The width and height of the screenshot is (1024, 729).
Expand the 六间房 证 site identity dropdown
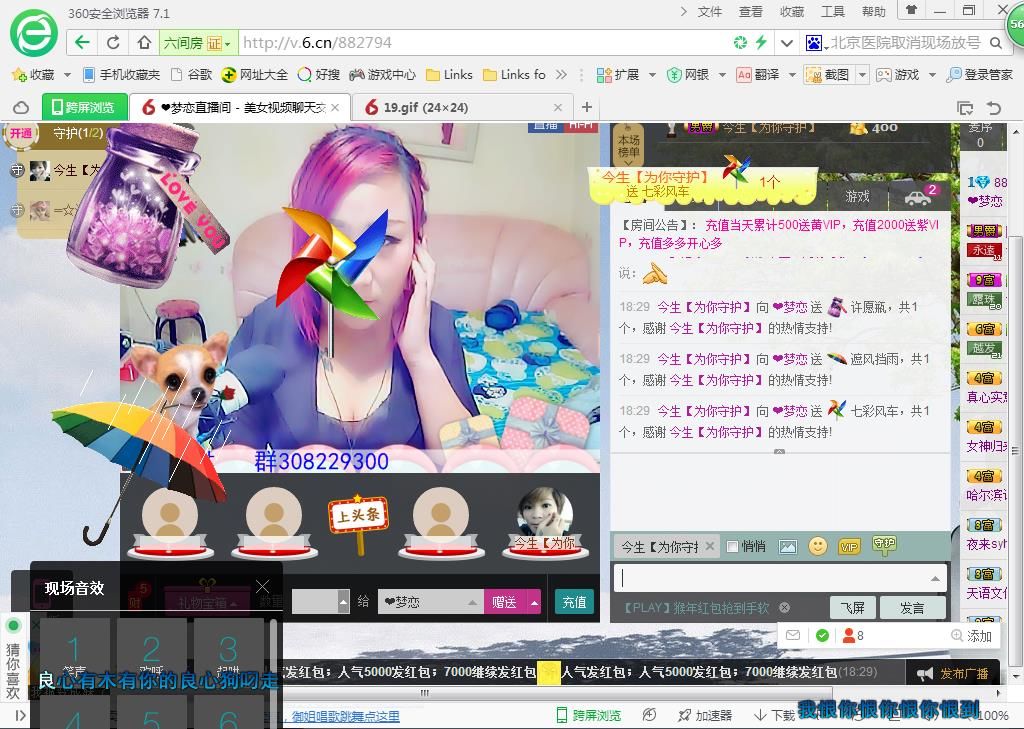[x=228, y=44]
